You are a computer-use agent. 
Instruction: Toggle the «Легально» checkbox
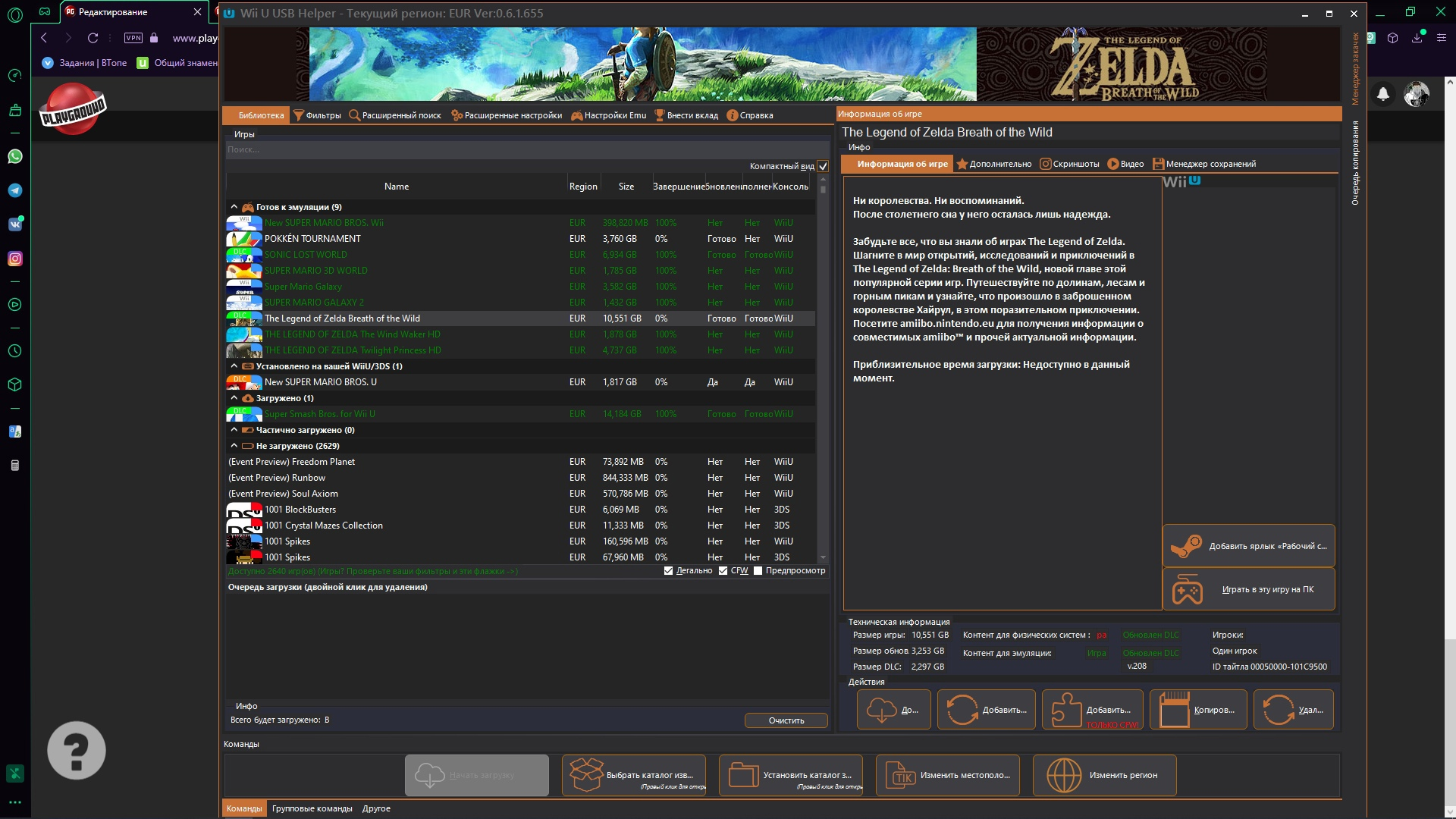668,571
